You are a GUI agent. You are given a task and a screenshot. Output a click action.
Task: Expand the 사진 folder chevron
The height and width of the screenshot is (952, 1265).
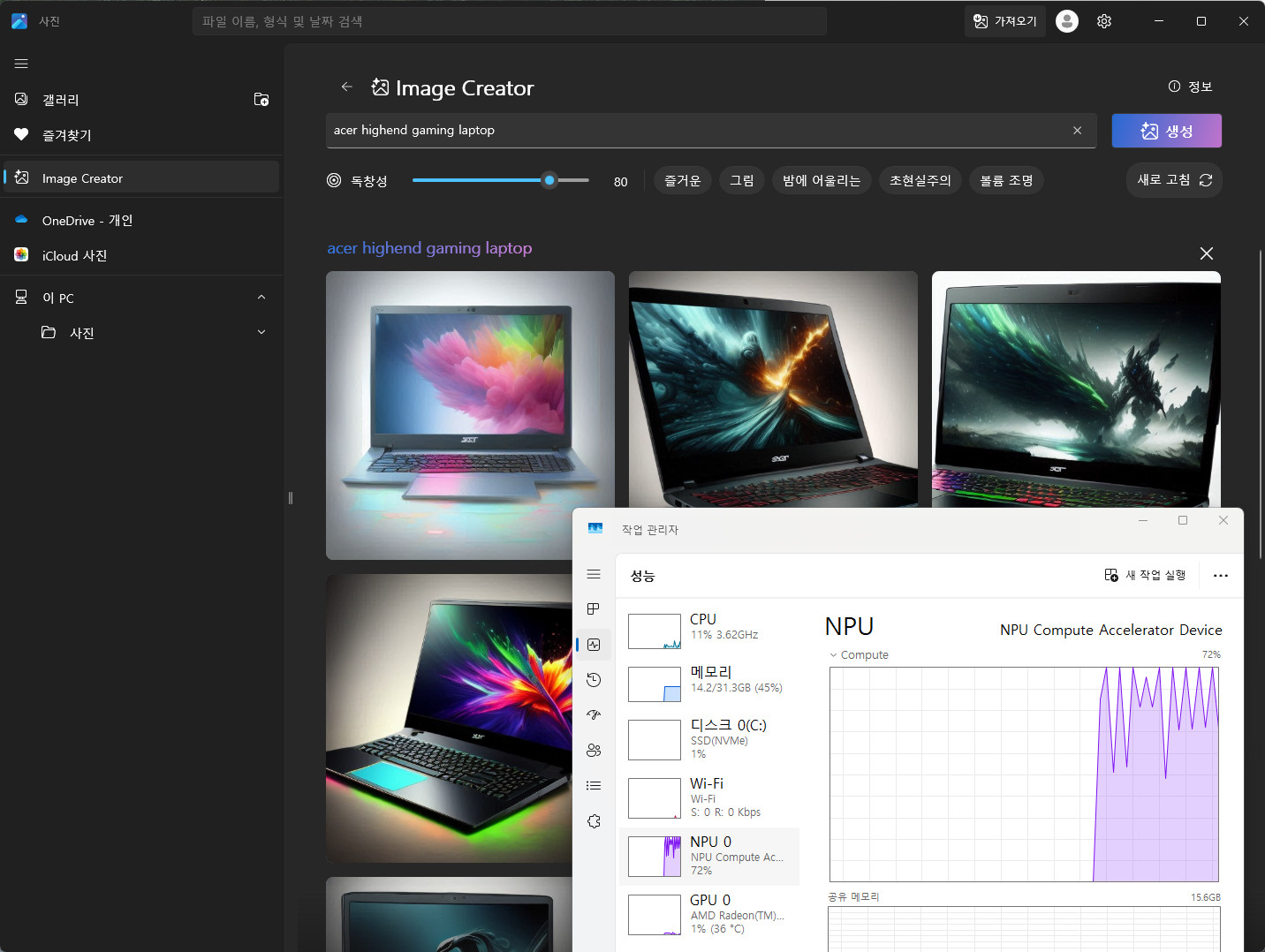(261, 333)
